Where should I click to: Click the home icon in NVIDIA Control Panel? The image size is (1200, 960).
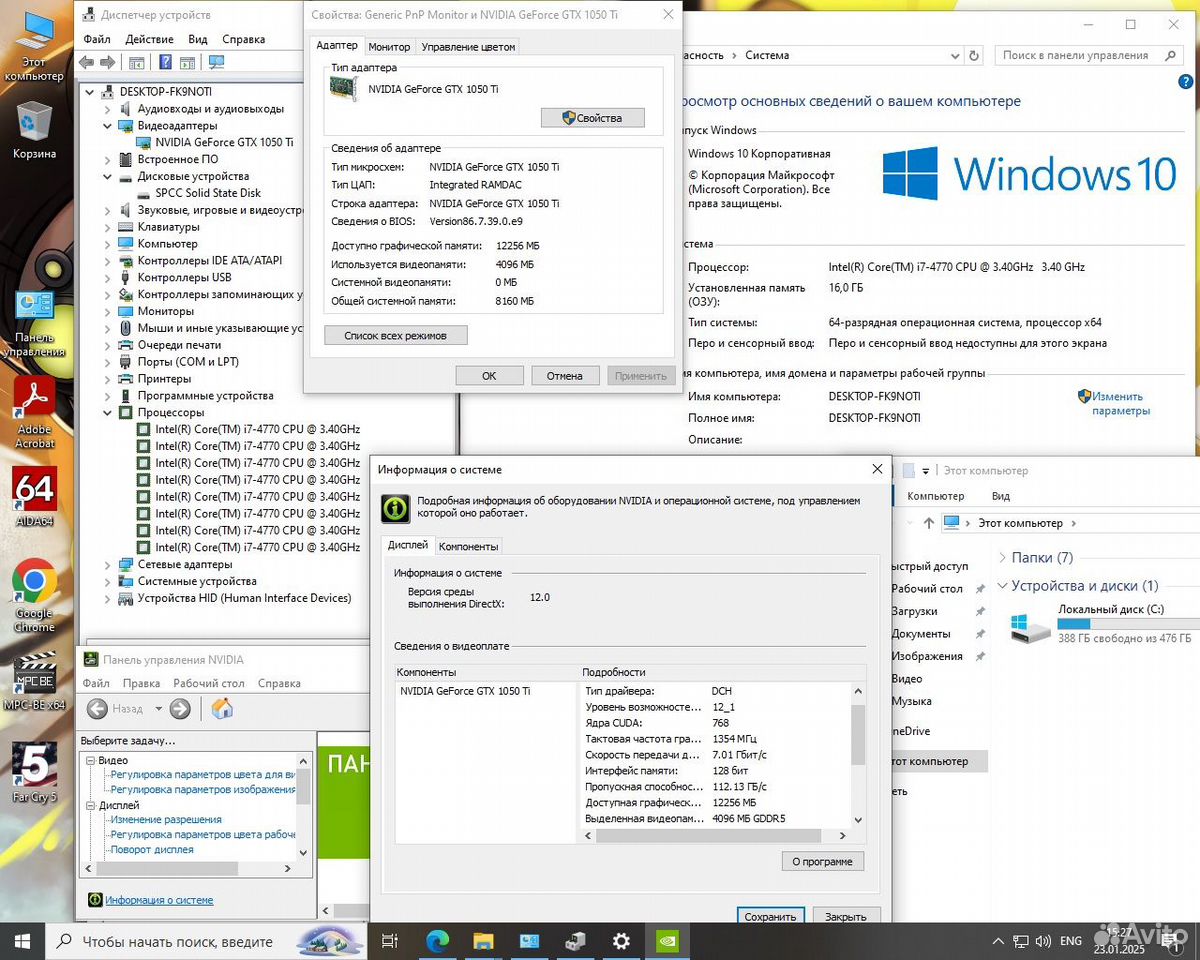pyautogui.click(x=222, y=709)
